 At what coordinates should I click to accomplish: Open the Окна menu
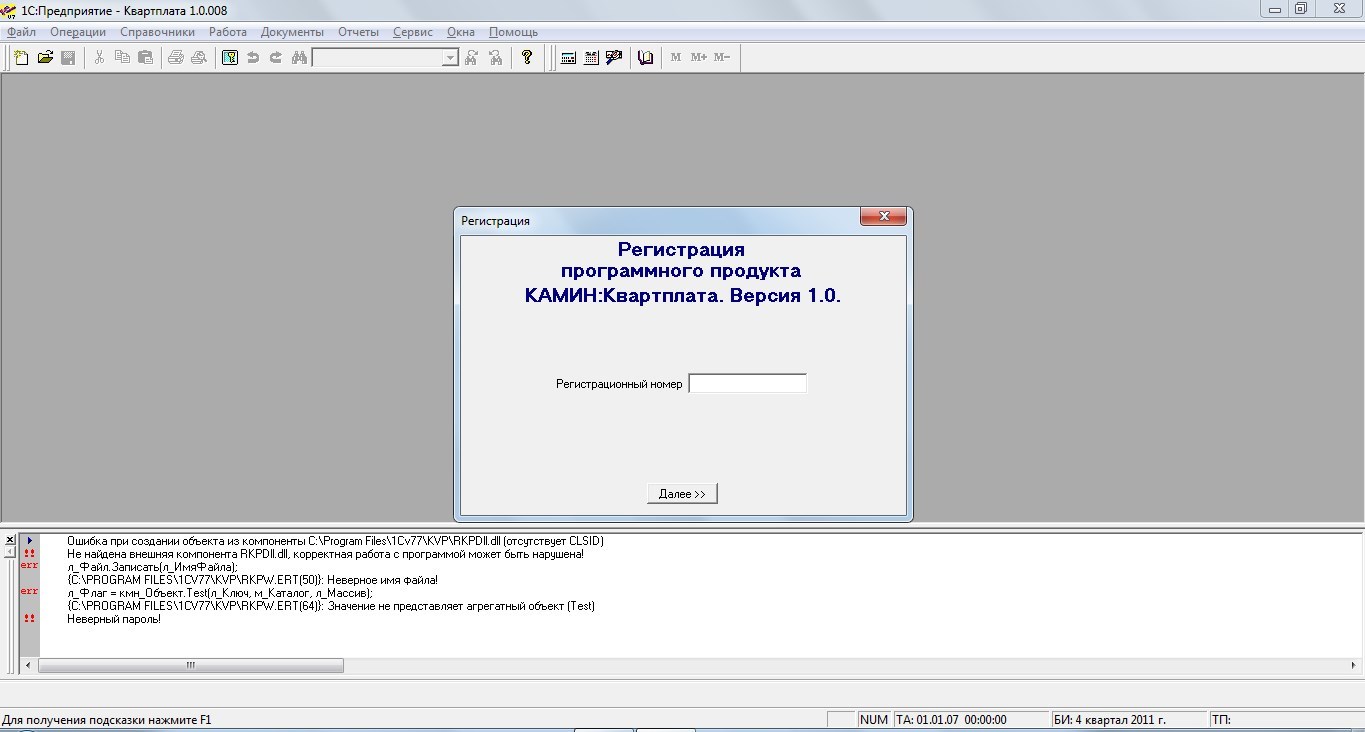461,32
